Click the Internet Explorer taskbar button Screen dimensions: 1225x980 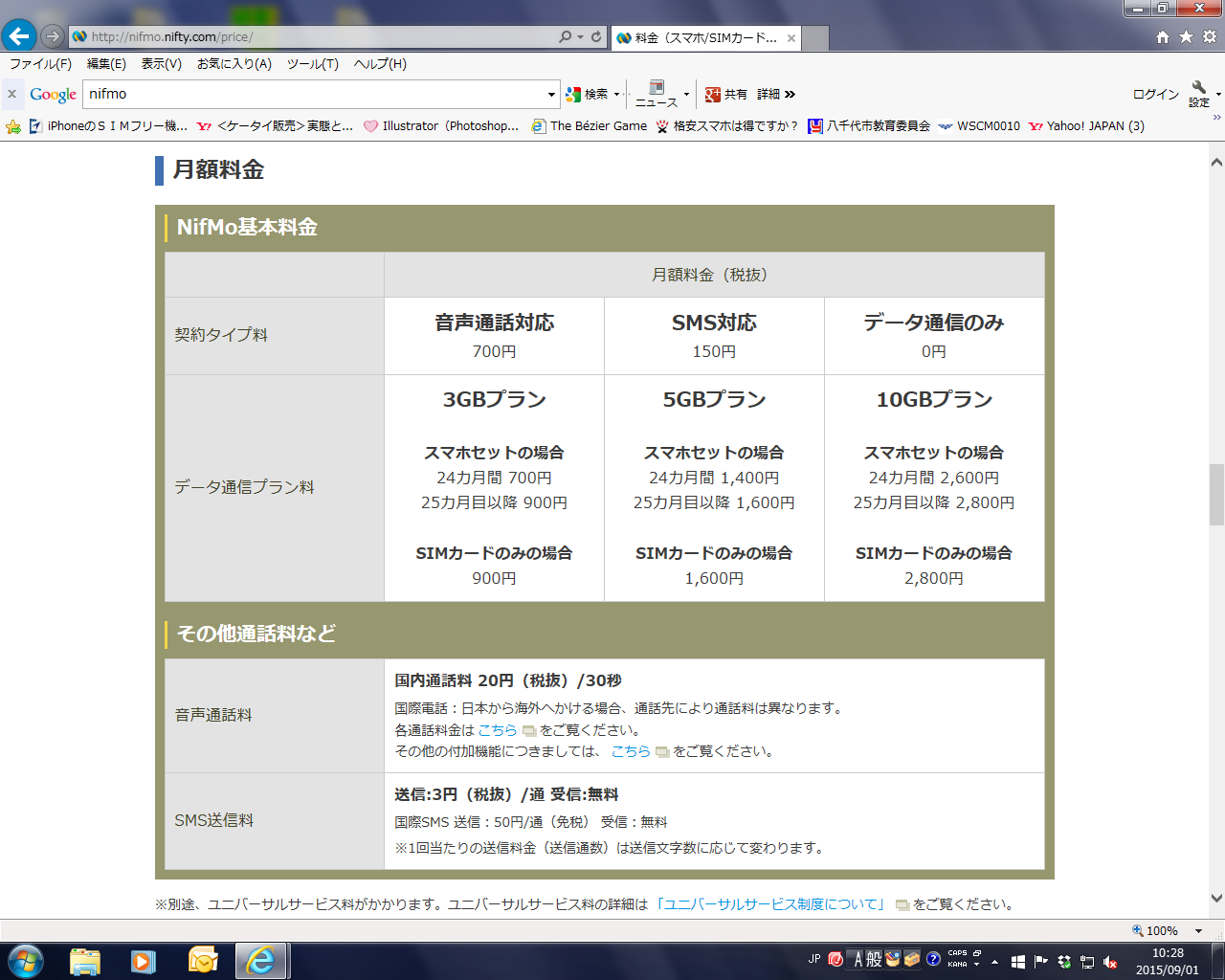261,961
